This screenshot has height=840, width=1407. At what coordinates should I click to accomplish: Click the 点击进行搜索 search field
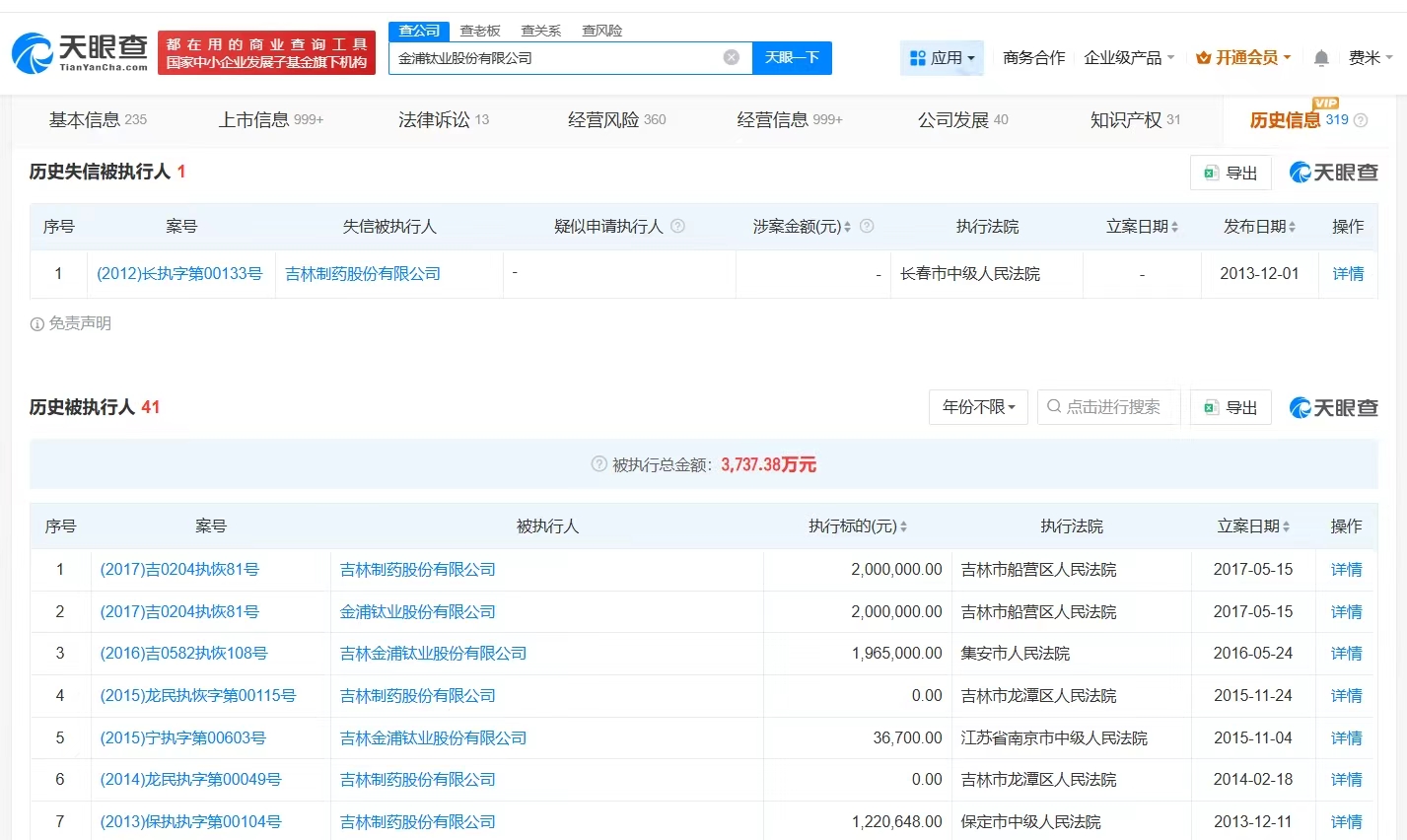pyautogui.click(x=1109, y=407)
